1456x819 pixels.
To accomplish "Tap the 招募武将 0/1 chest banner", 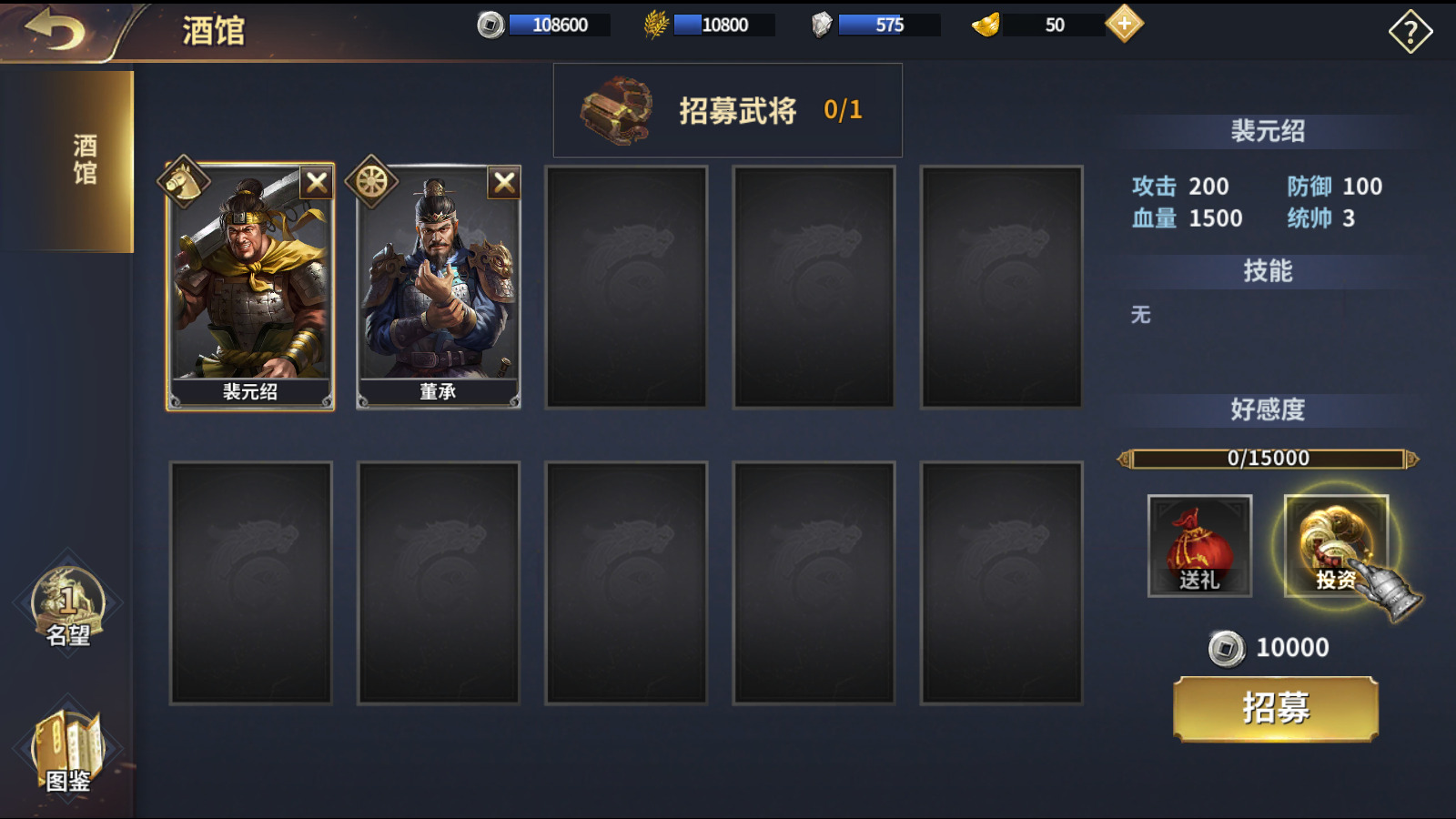I will [728, 110].
